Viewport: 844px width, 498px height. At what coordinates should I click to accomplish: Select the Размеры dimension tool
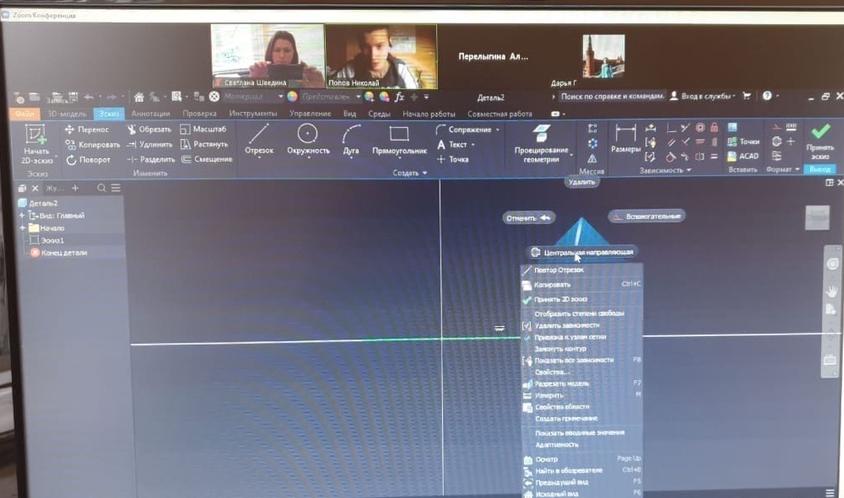(x=625, y=138)
